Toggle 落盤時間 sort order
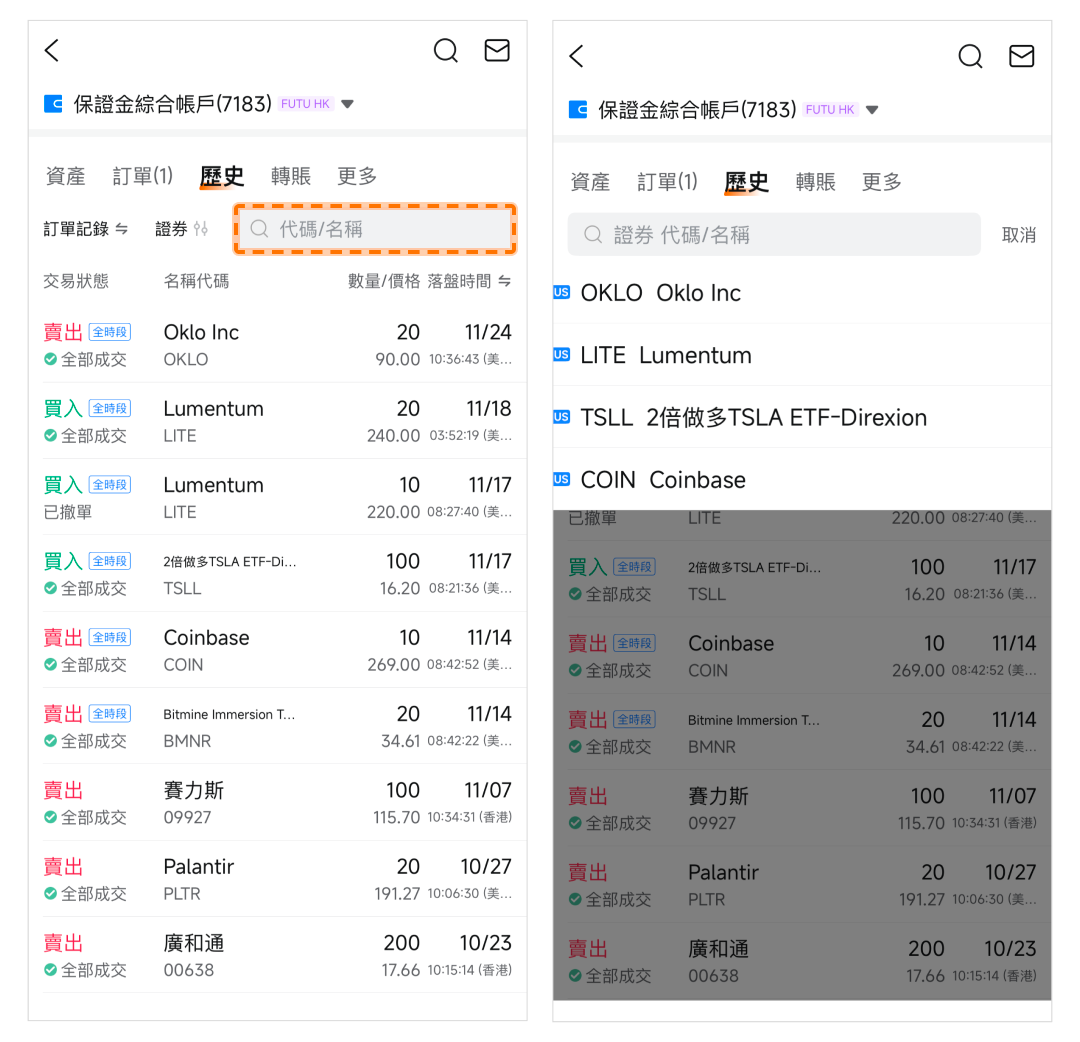This screenshot has width=1080, height=1042. 505,281
